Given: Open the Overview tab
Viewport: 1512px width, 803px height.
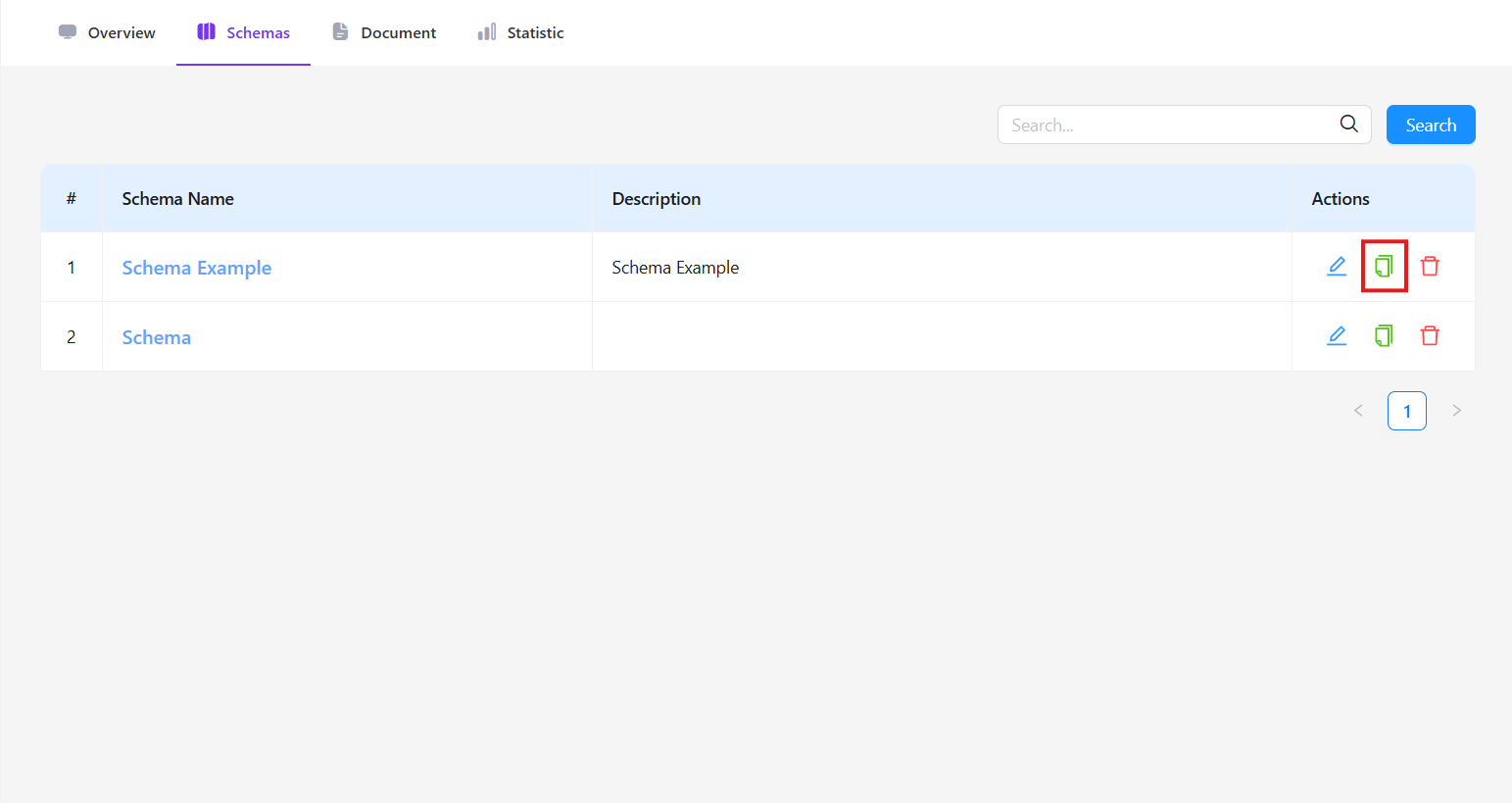Looking at the screenshot, I should (107, 32).
